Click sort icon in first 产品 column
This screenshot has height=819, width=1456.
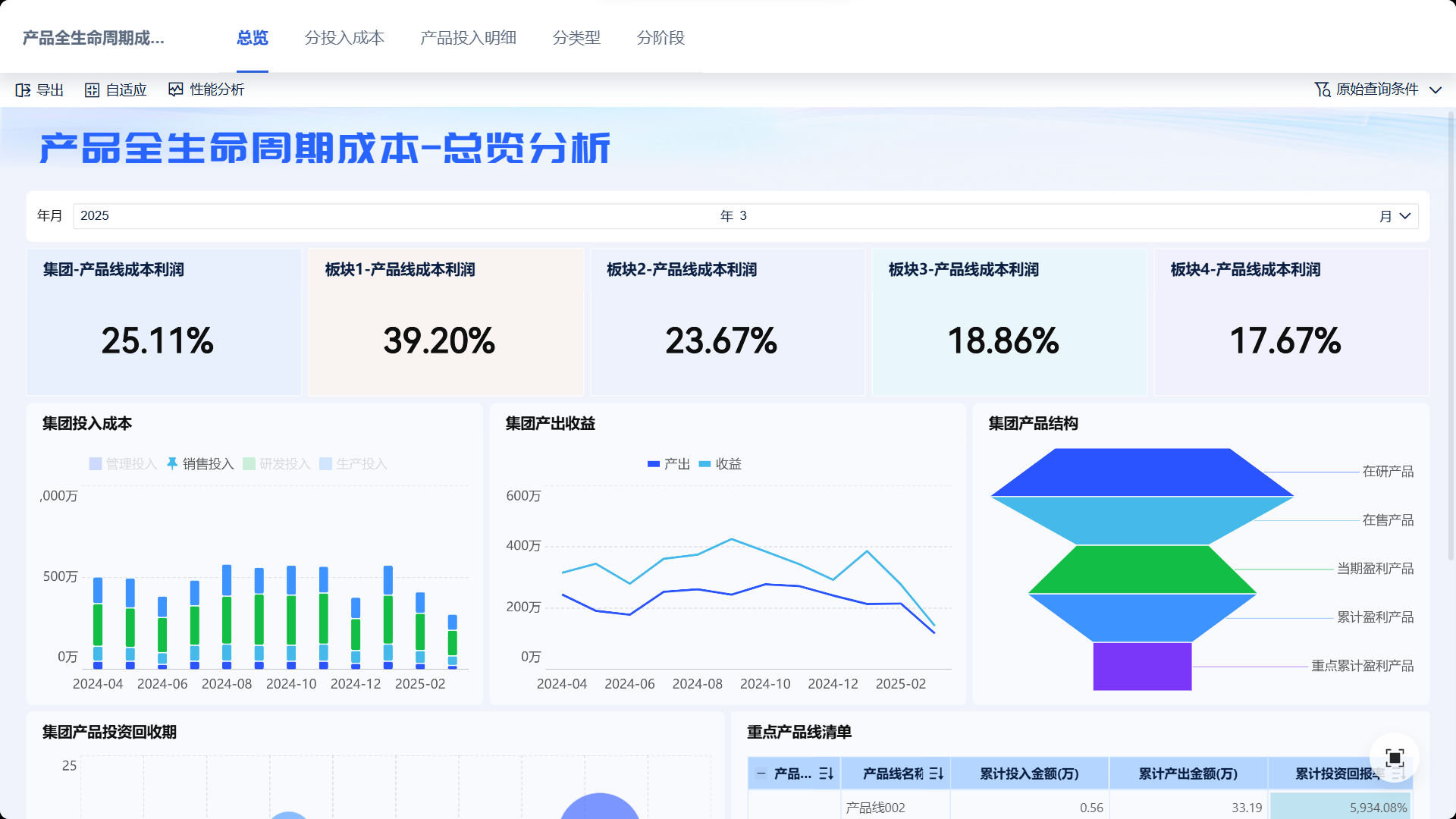click(826, 773)
